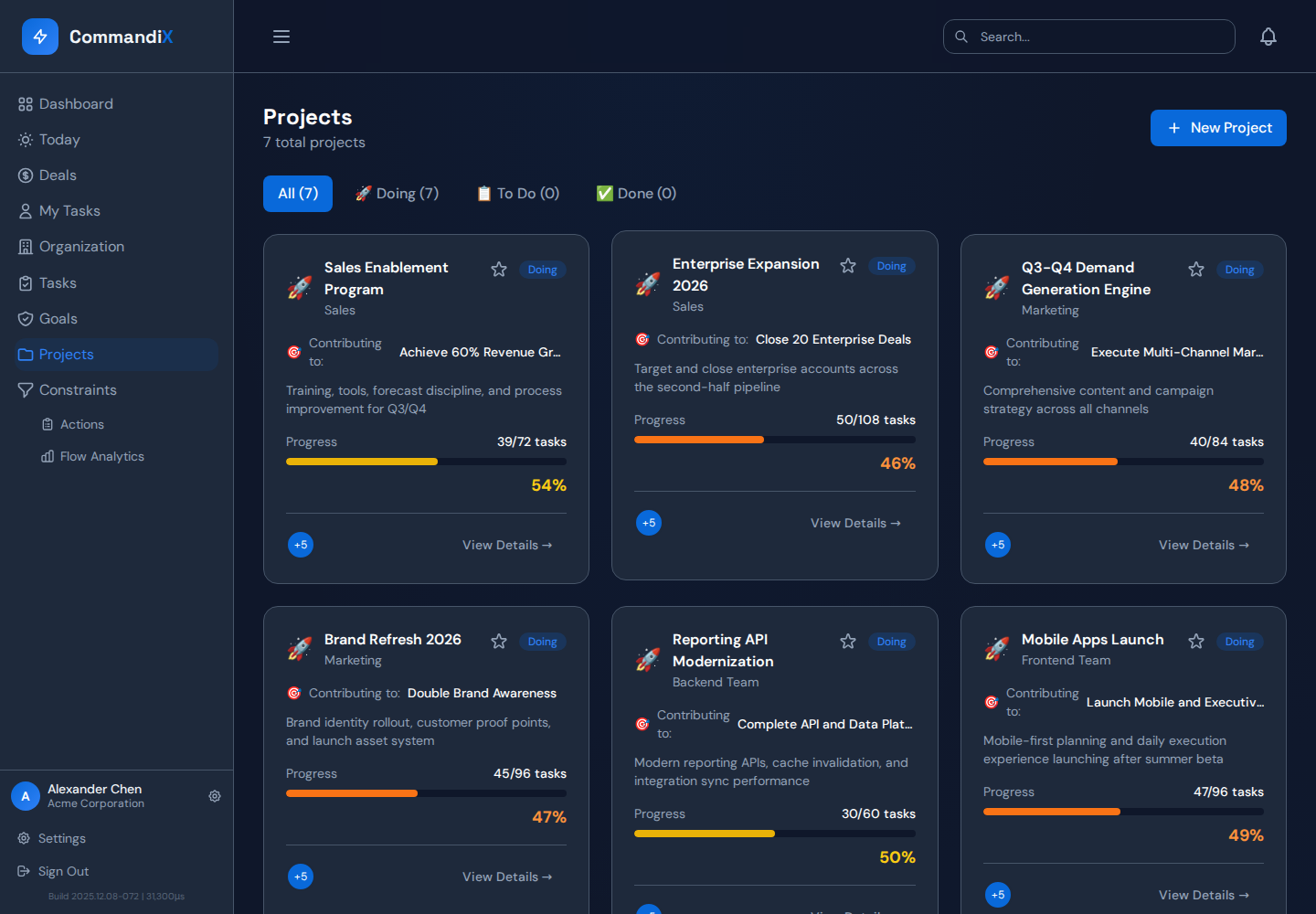Open My Tasks in the sidebar
This screenshot has height=914, width=1316.
pos(117,211)
